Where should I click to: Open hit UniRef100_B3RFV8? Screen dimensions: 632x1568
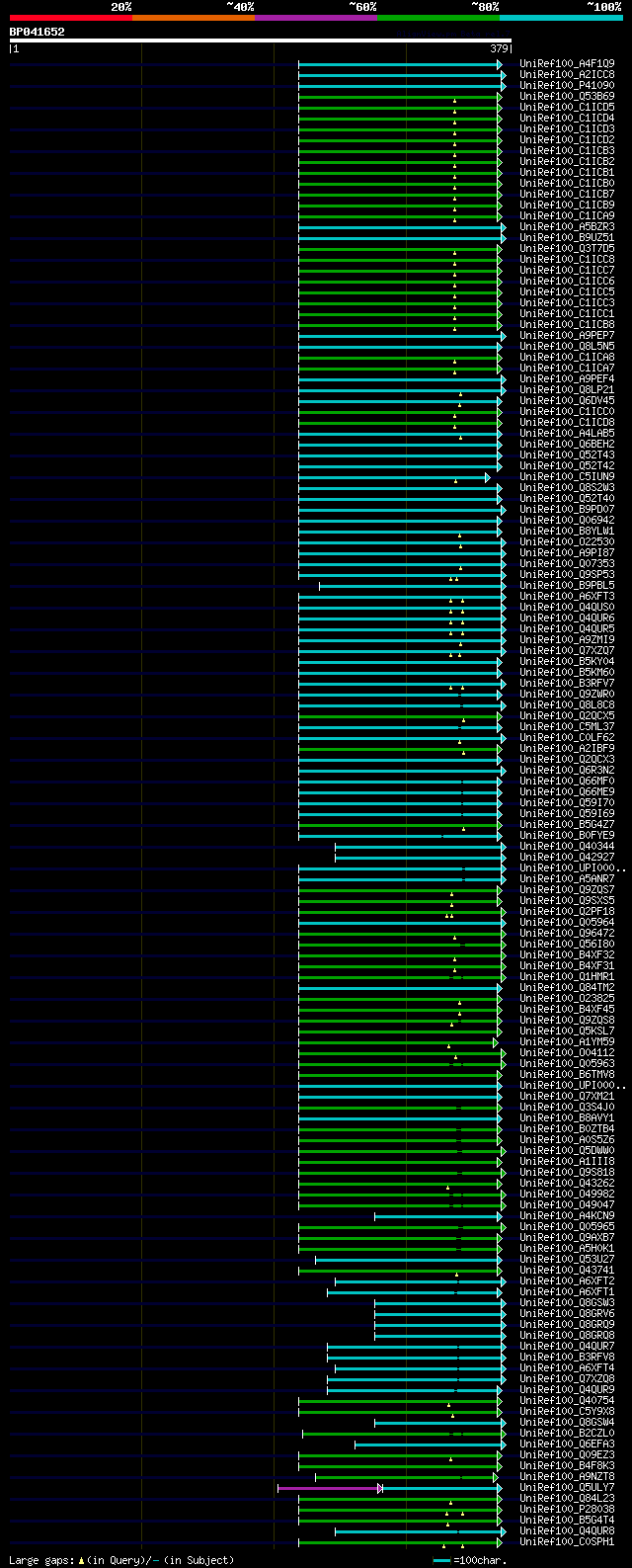567,1357
